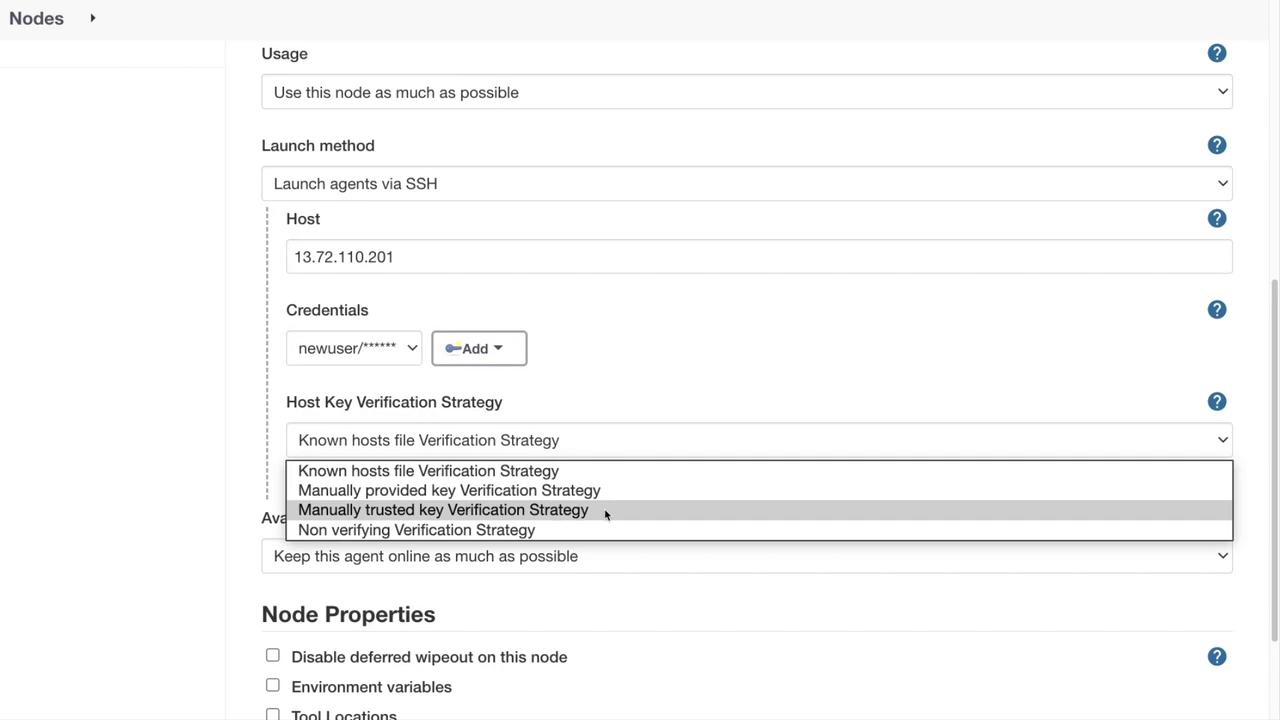
Task: Tick the Tool Locations checkbox
Action: pos(273,714)
